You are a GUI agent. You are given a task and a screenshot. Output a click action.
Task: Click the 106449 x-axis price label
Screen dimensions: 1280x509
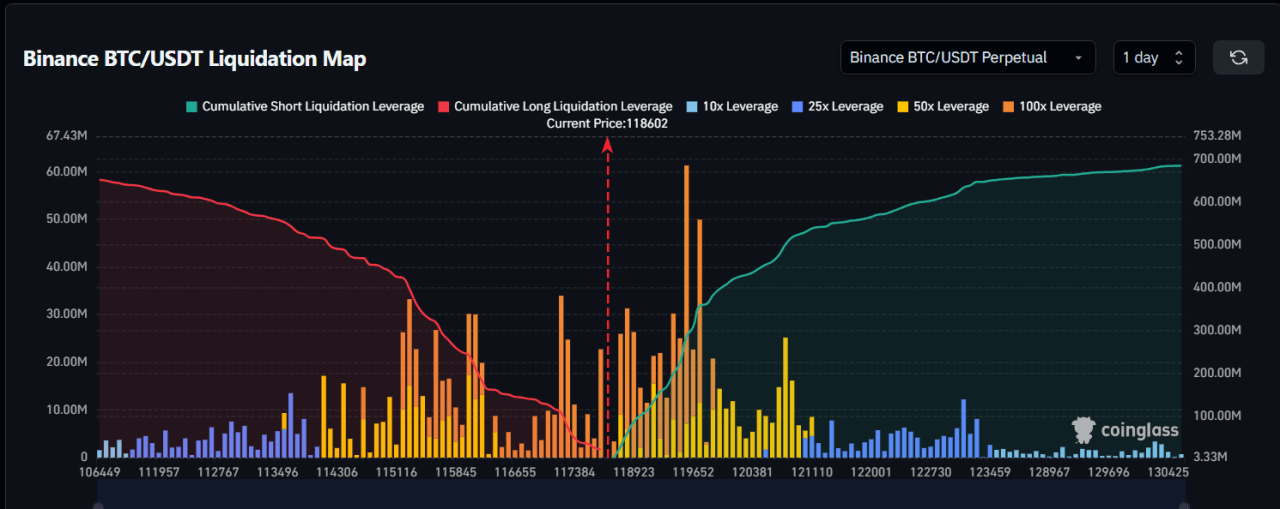(99, 471)
